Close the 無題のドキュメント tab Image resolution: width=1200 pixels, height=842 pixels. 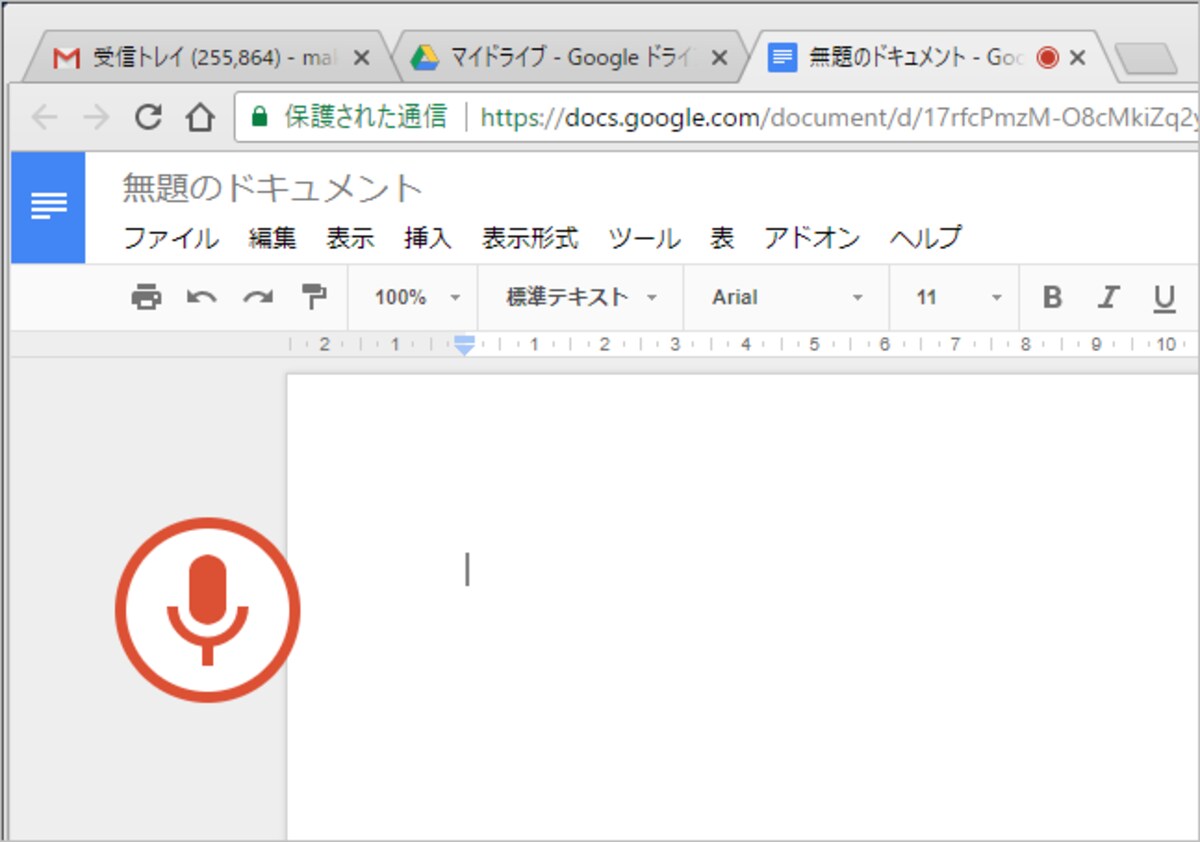(x=1077, y=58)
